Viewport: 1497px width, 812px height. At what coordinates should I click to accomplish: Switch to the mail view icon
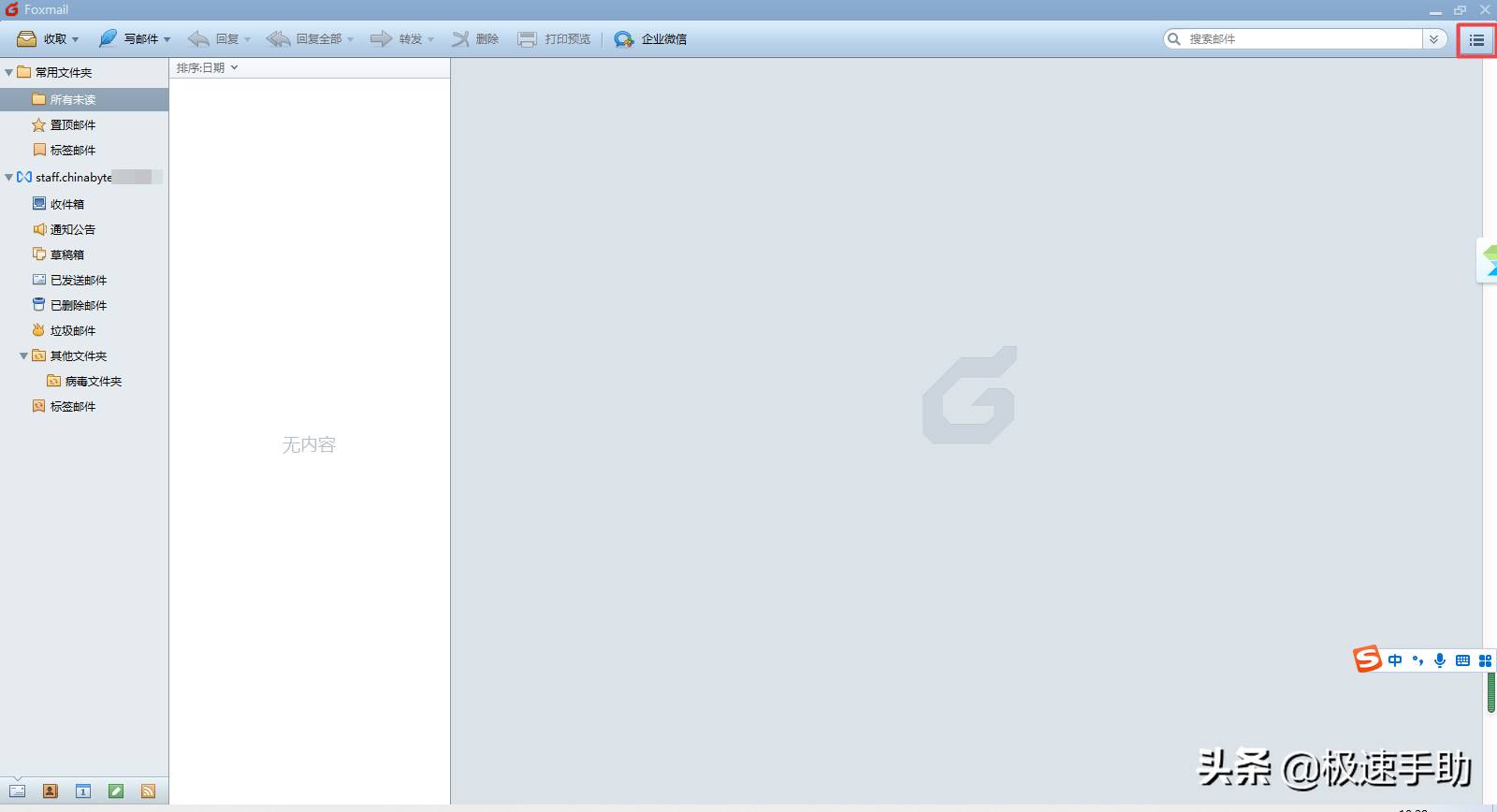[x=18, y=791]
